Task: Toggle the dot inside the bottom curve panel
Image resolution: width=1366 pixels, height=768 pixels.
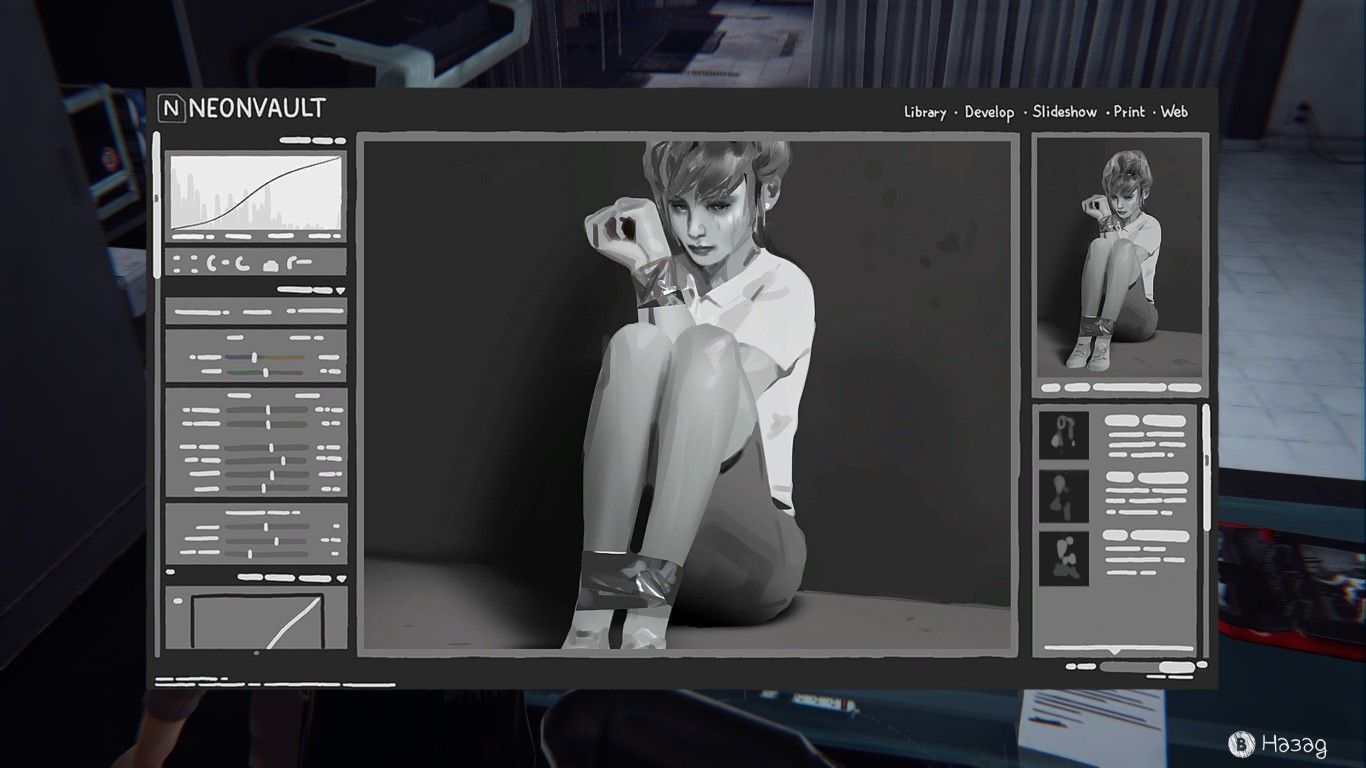Action: (177, 601)
